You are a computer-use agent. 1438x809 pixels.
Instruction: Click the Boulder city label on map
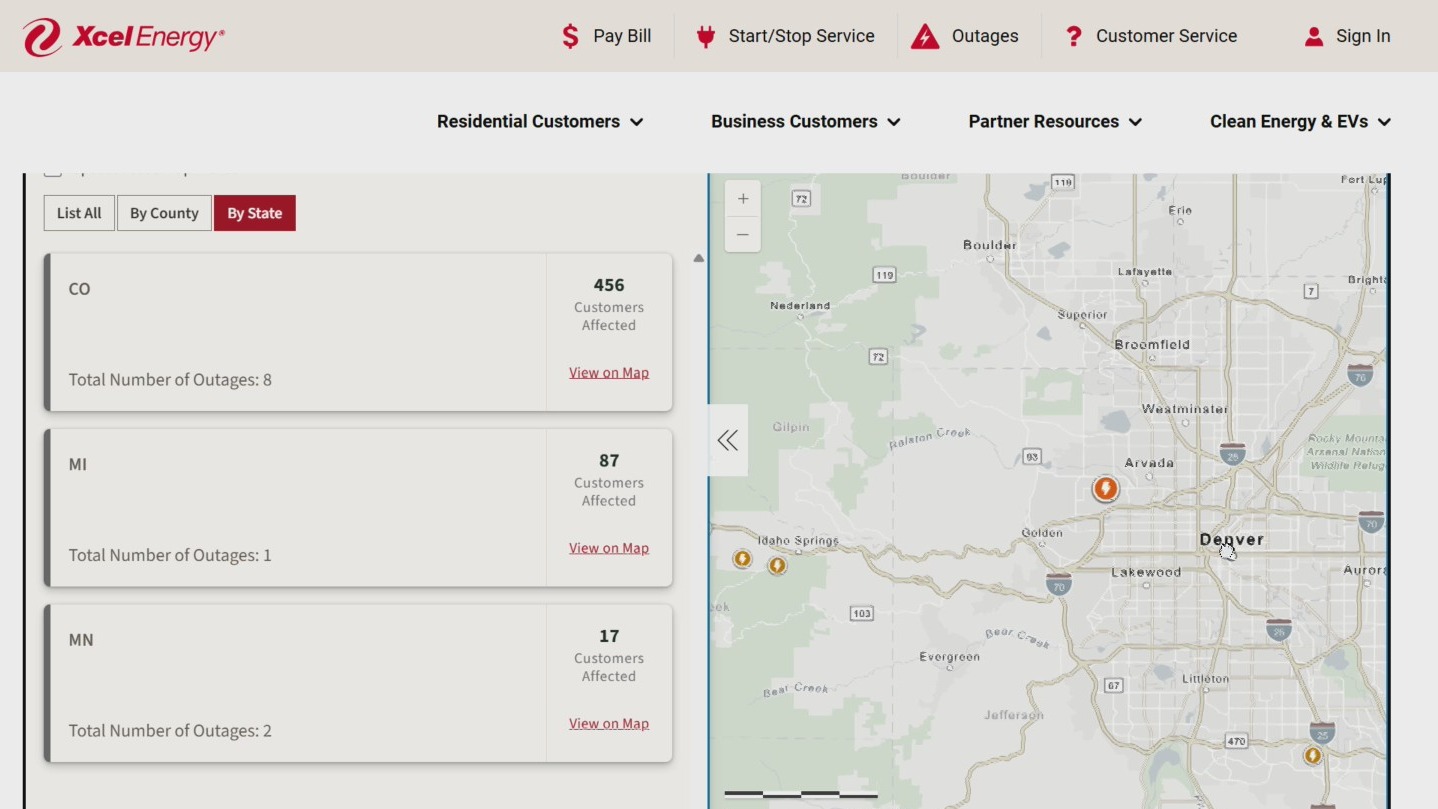point(989,245)
